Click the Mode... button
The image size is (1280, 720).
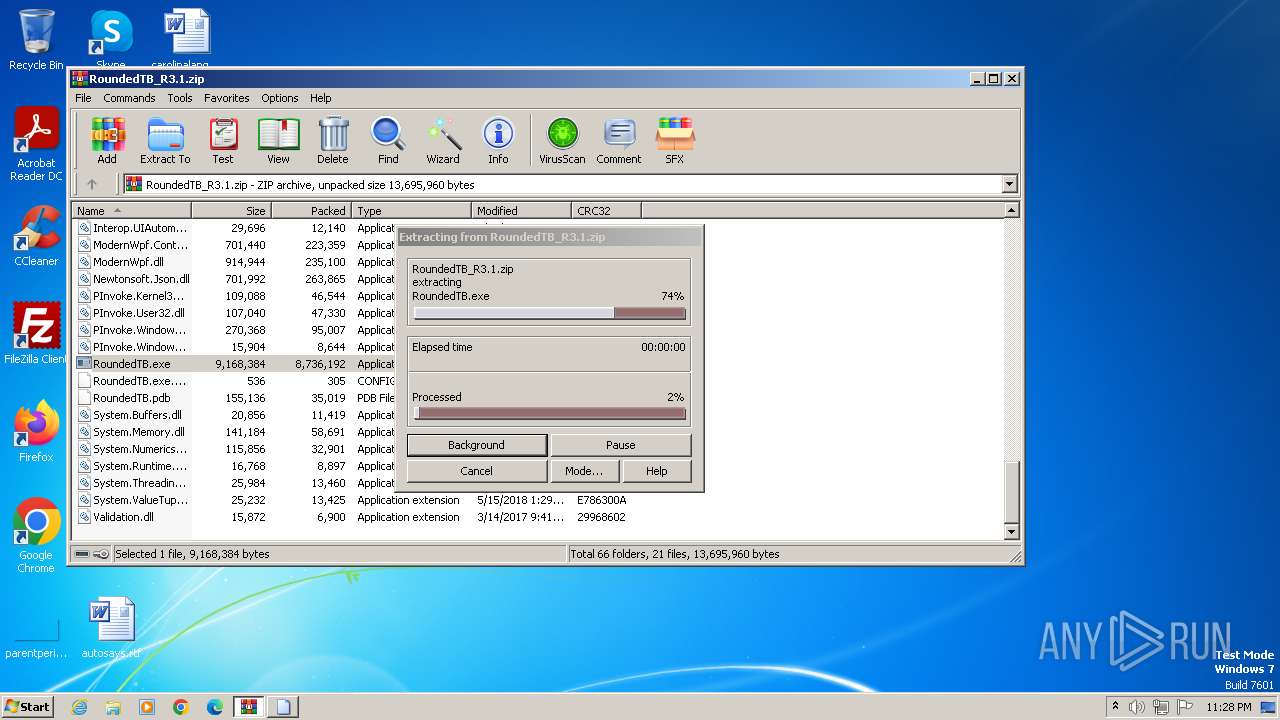click(x=584, y=471)
